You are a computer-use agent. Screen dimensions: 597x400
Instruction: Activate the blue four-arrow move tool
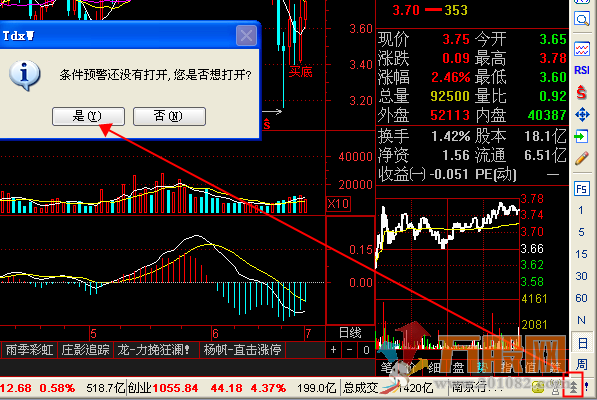click(582, 115)
